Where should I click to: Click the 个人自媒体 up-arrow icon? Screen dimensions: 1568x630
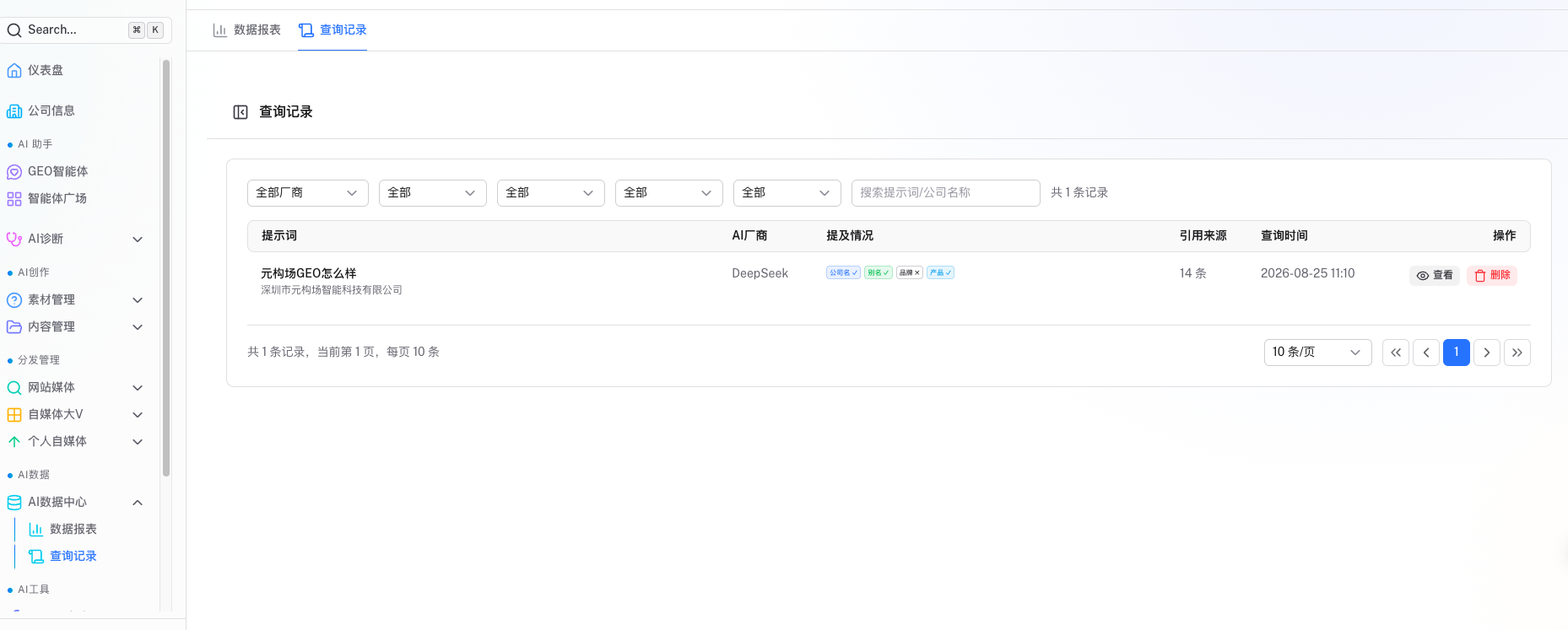14,442
